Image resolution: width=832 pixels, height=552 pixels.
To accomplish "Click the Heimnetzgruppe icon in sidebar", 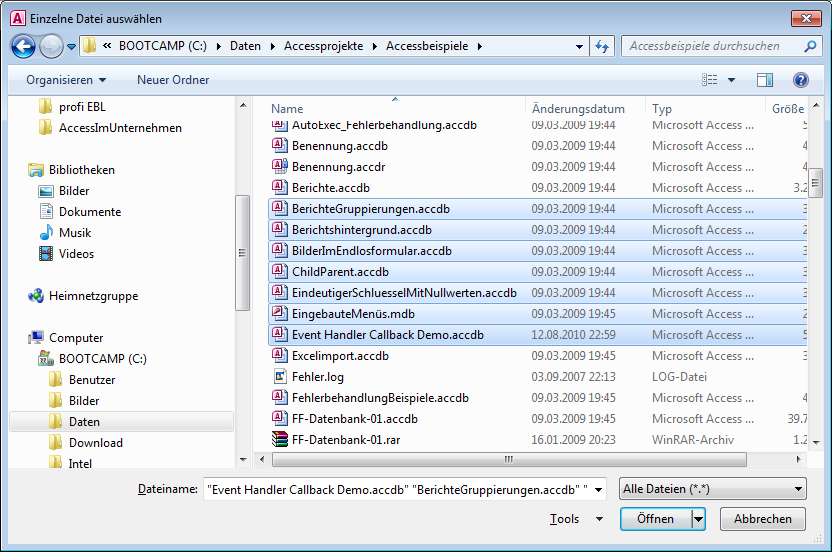I will (36, 296).
